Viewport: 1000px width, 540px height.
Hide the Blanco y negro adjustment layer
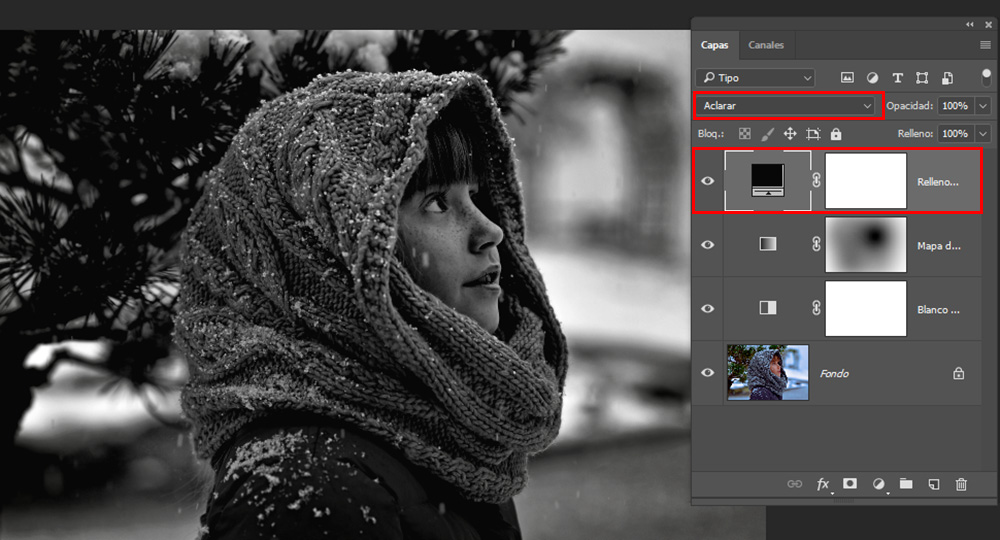pos(708,308)
